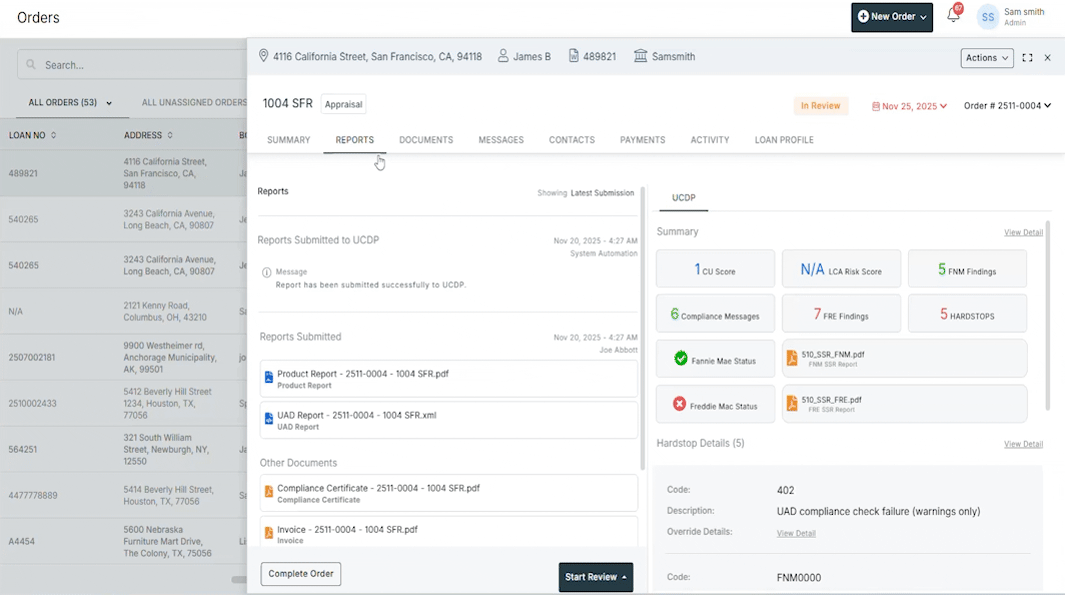This screenshot has width=1065, height=595.
Task: Click the Product Report PDF file icon
Action: point(268,378)
